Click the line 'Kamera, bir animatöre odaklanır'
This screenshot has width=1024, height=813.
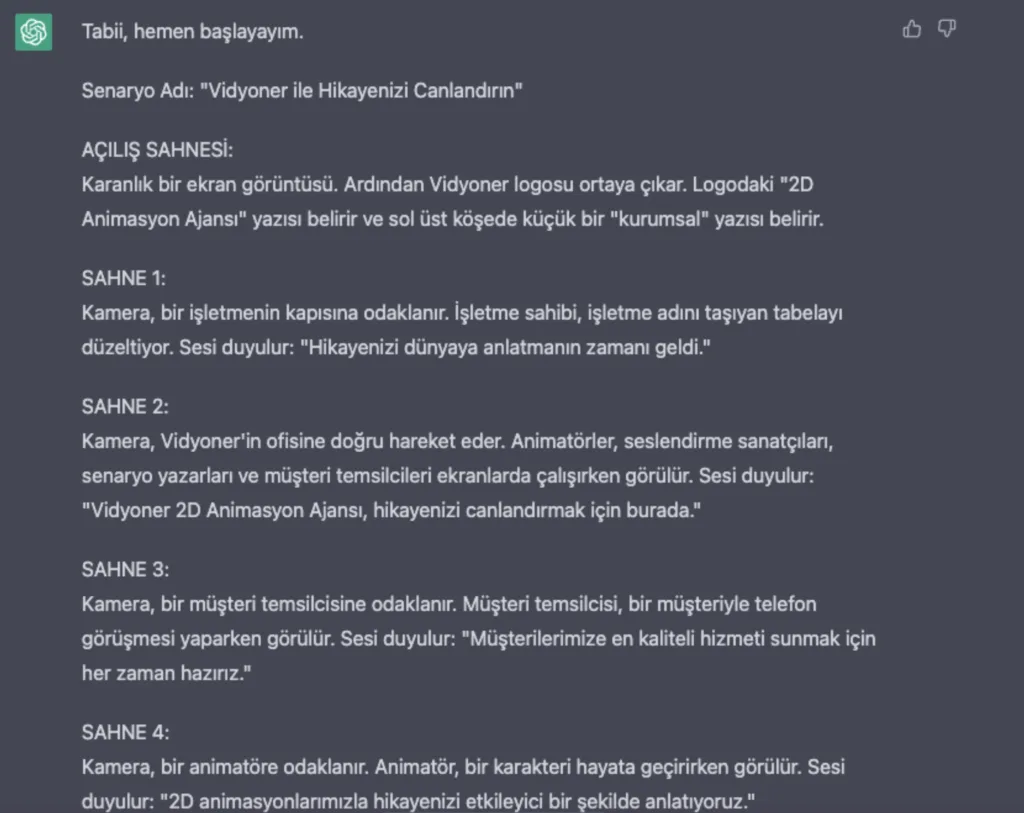click(x=463, y=767)
